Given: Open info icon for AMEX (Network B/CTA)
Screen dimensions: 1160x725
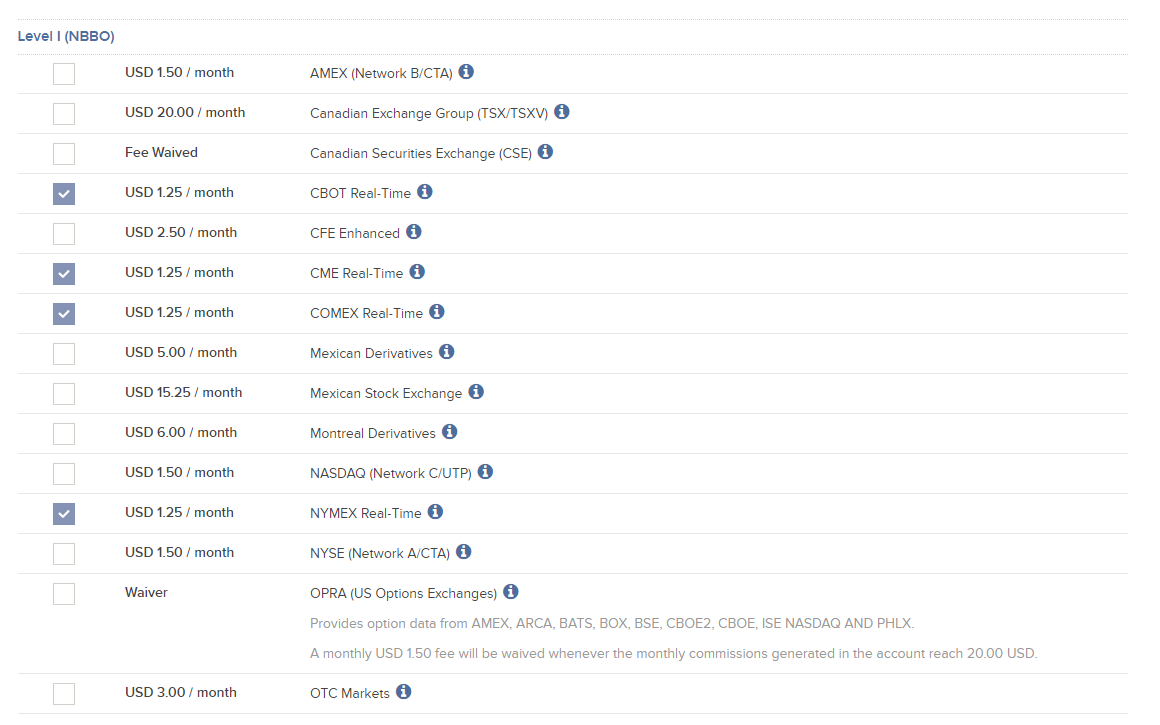Looking at the screenshot, I should pyautogui.click(x=466, y=72).
